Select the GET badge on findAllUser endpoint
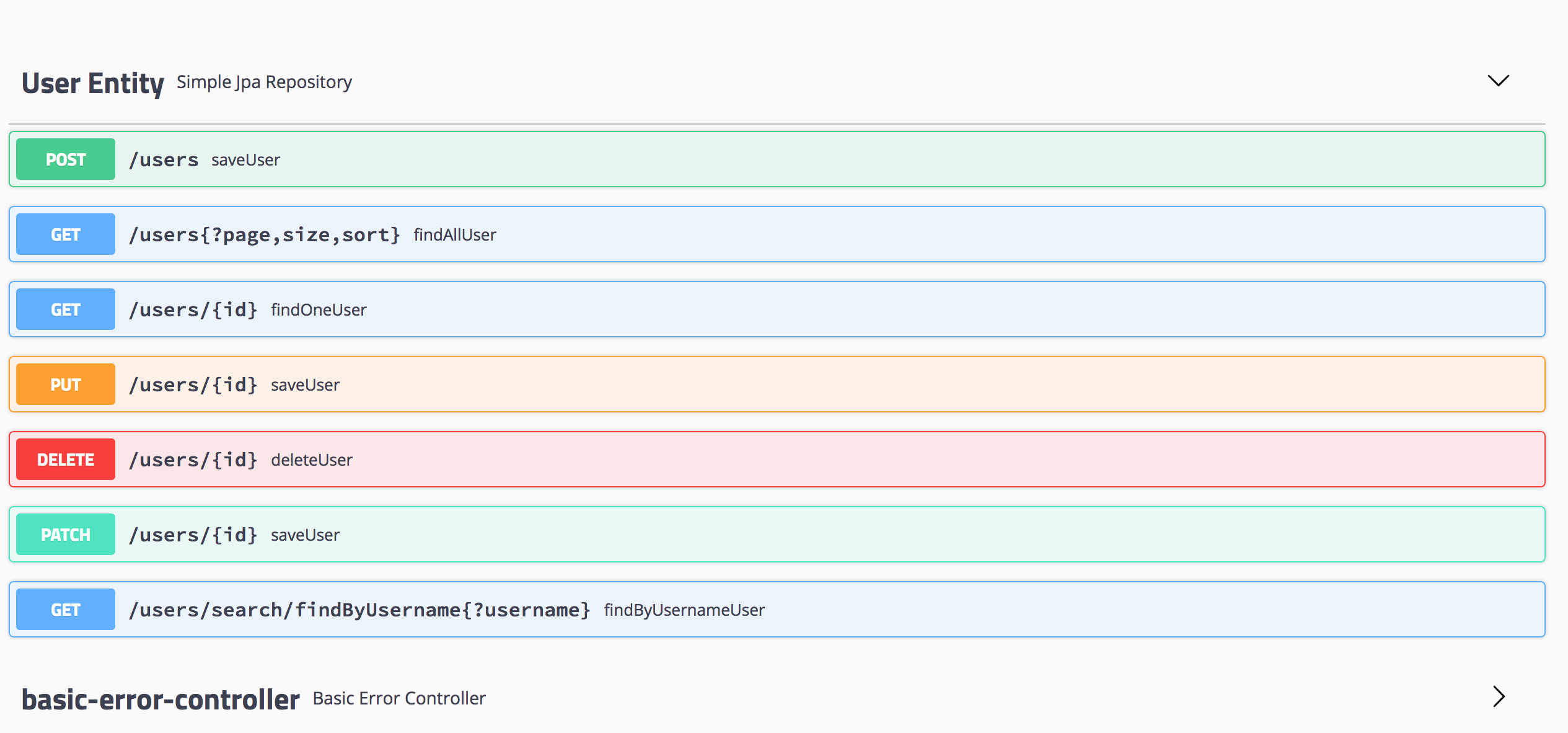1568x733 pixels. click(65, 234)
